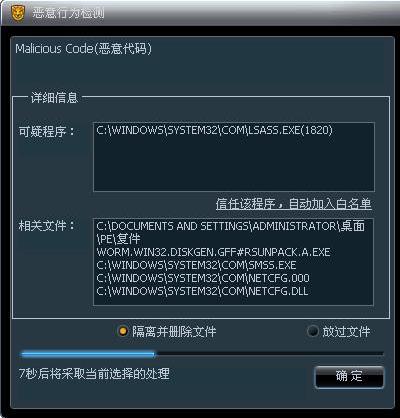400x418 pixels.
Task: Click the 相关文件： field label
Action: tap(47, 226)
